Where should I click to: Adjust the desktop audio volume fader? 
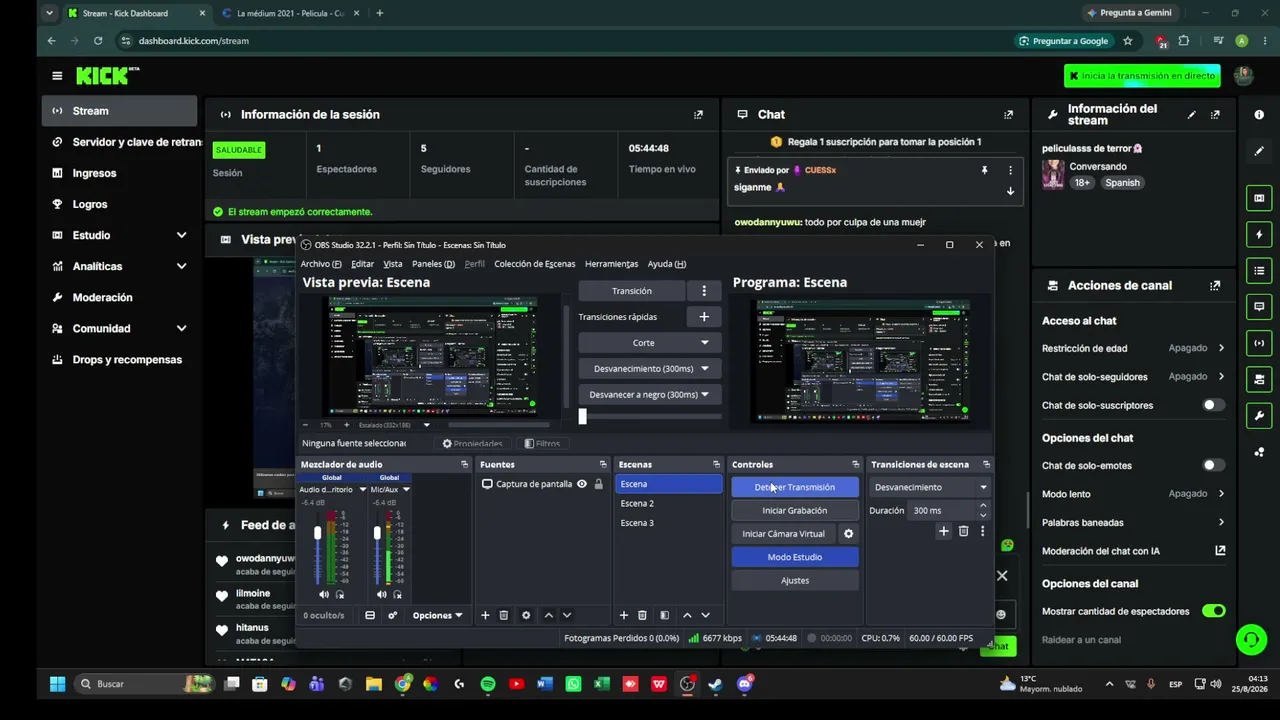pyautogui.click(x=318, y=534)
